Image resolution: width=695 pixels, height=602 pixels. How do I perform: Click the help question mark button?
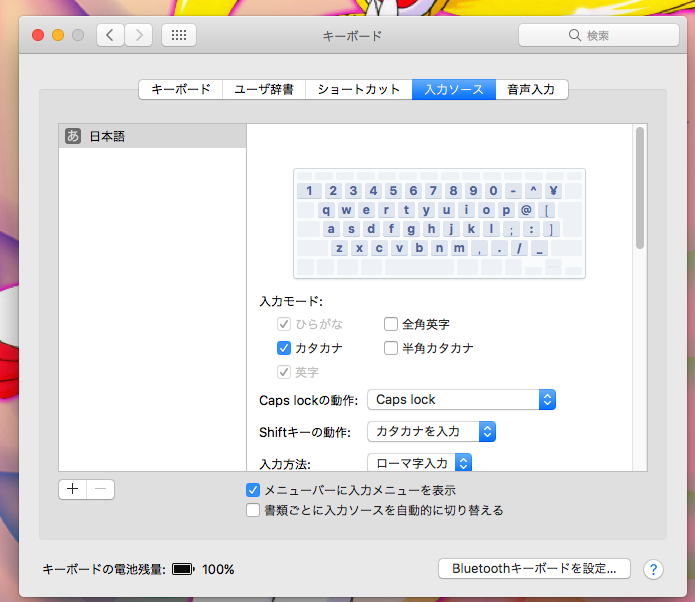653,569
